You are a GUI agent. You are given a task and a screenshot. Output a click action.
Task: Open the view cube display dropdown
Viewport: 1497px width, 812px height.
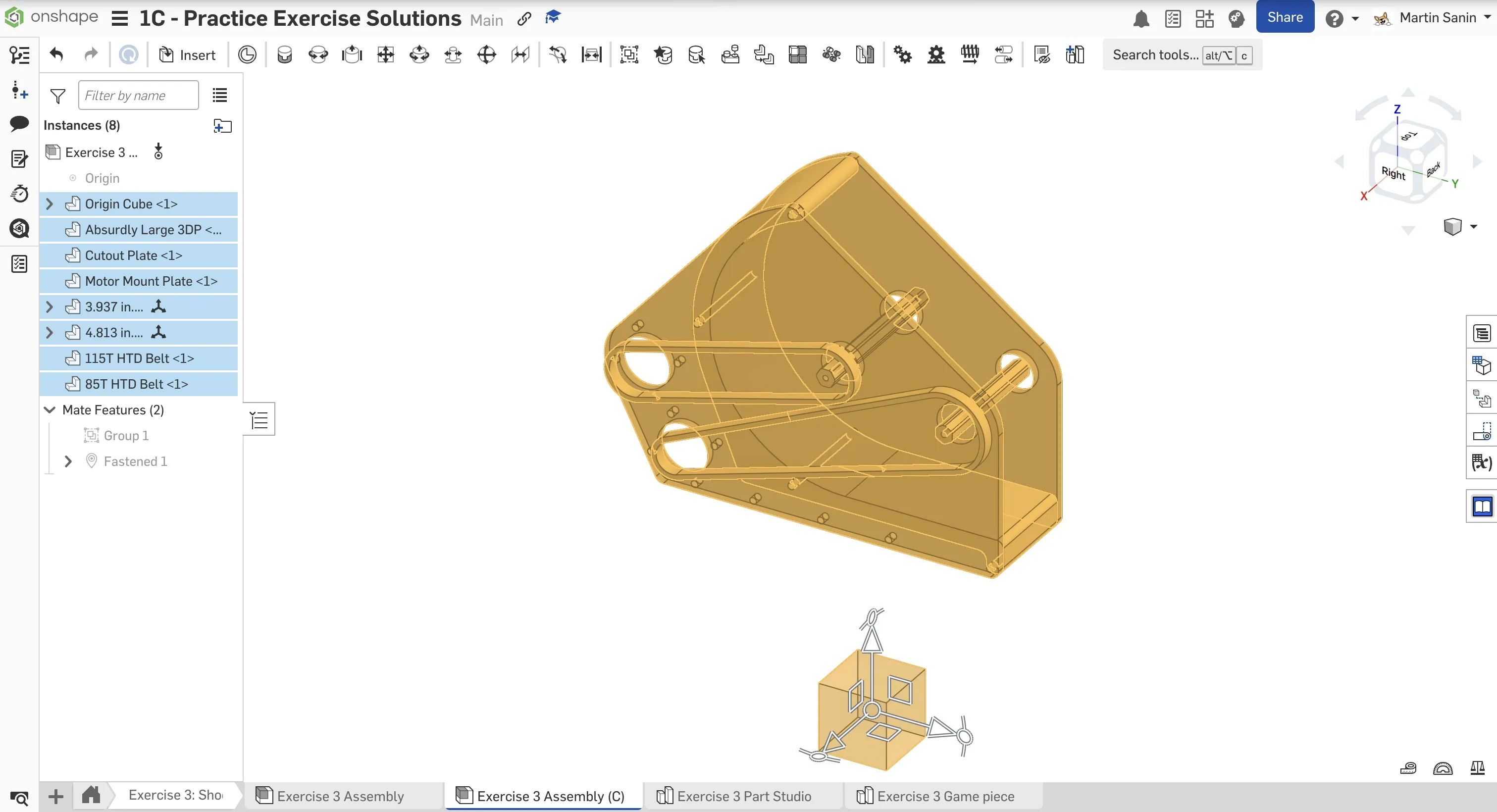tap(1473, 227)
